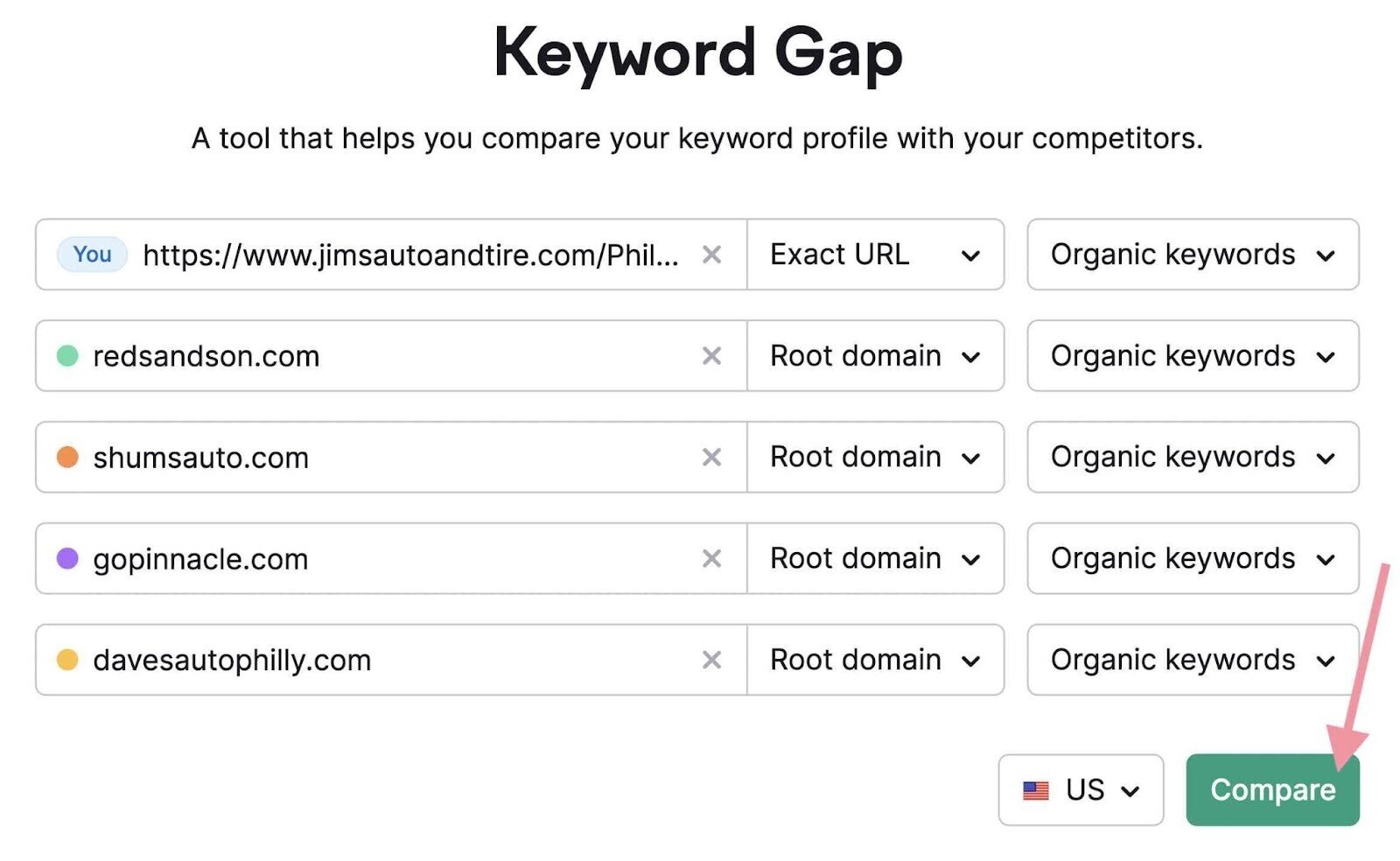Open Root domain selector for gopinnacle.com
The width and height of the screenshot is (1400, 861).
(x=875, y=558)
